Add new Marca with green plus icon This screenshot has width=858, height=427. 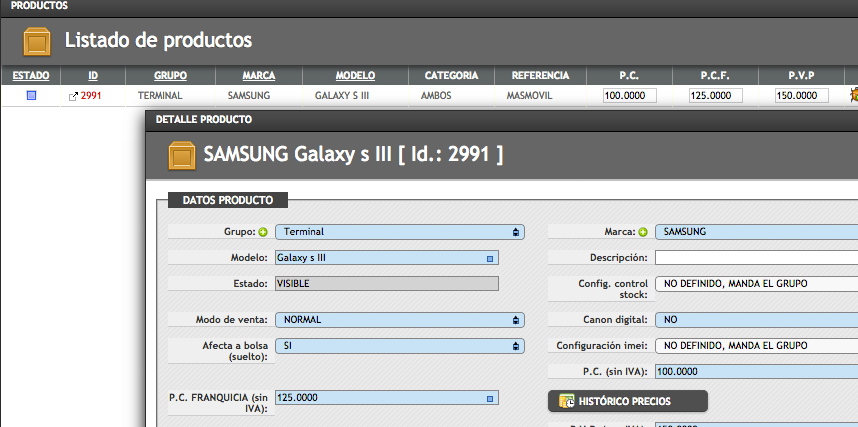coord(643,232)
